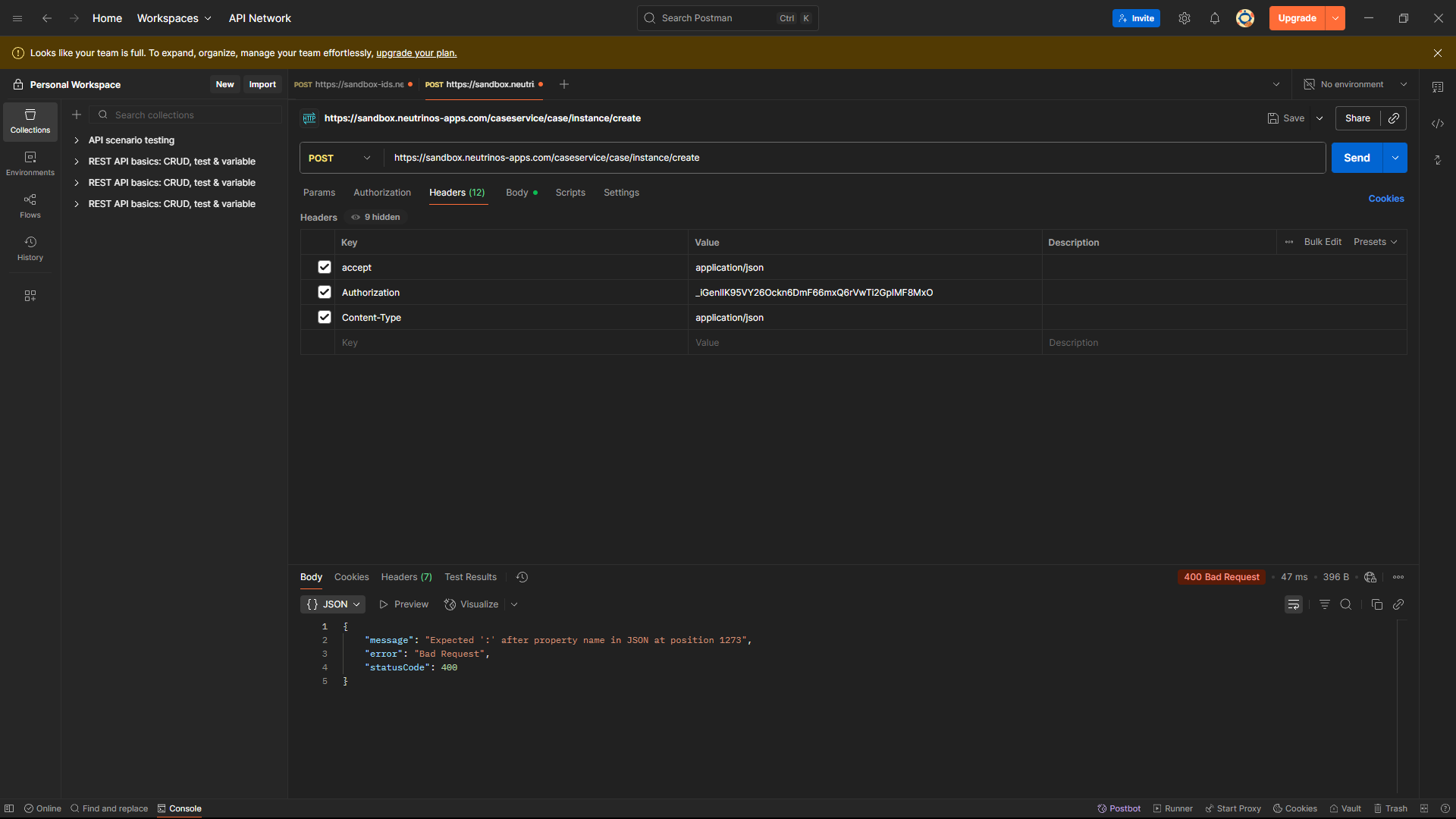Uncheck the accept header checkbox
This screenshot has height=819, width=1456.
click(325, 267)
